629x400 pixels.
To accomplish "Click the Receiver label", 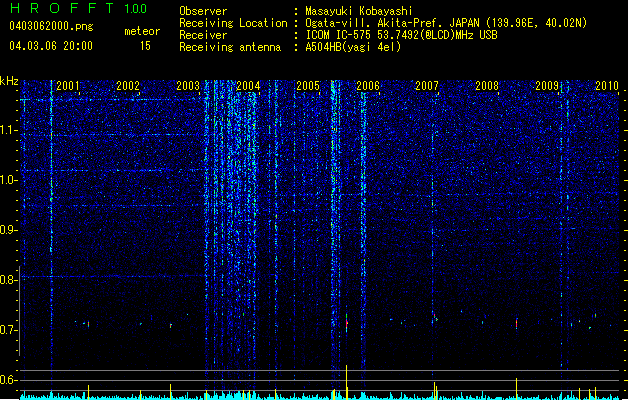I will click(x=203, y=35).
